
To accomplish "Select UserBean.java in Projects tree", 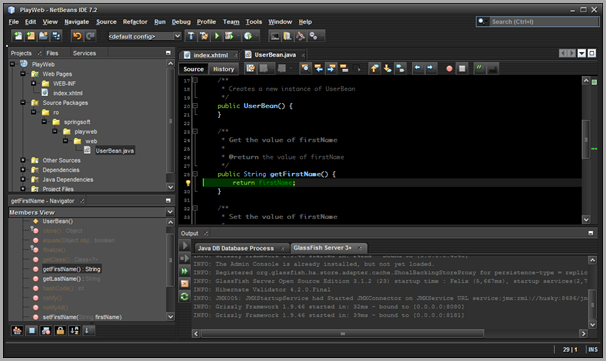I will pyautogui.click(x=114, y=150).
